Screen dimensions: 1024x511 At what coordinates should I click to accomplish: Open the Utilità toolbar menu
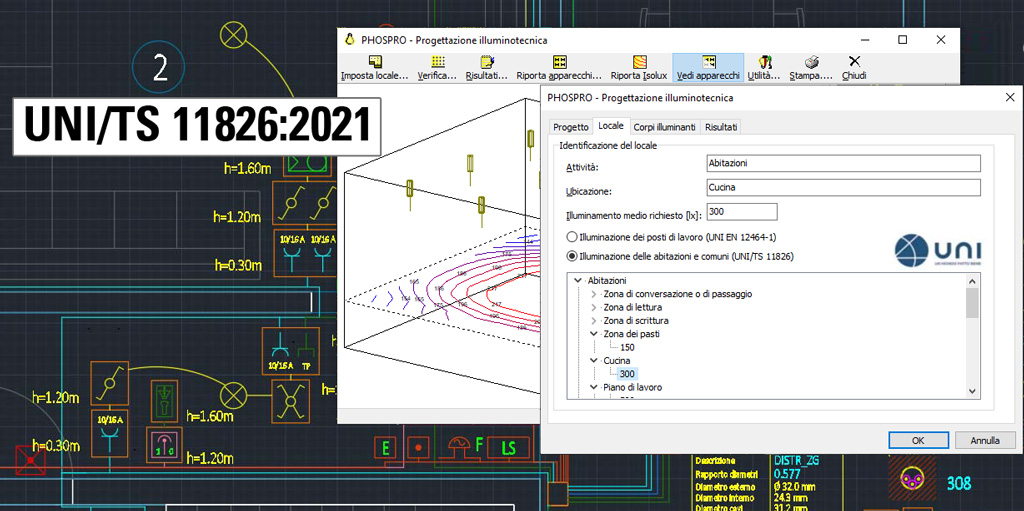[764, 68]
